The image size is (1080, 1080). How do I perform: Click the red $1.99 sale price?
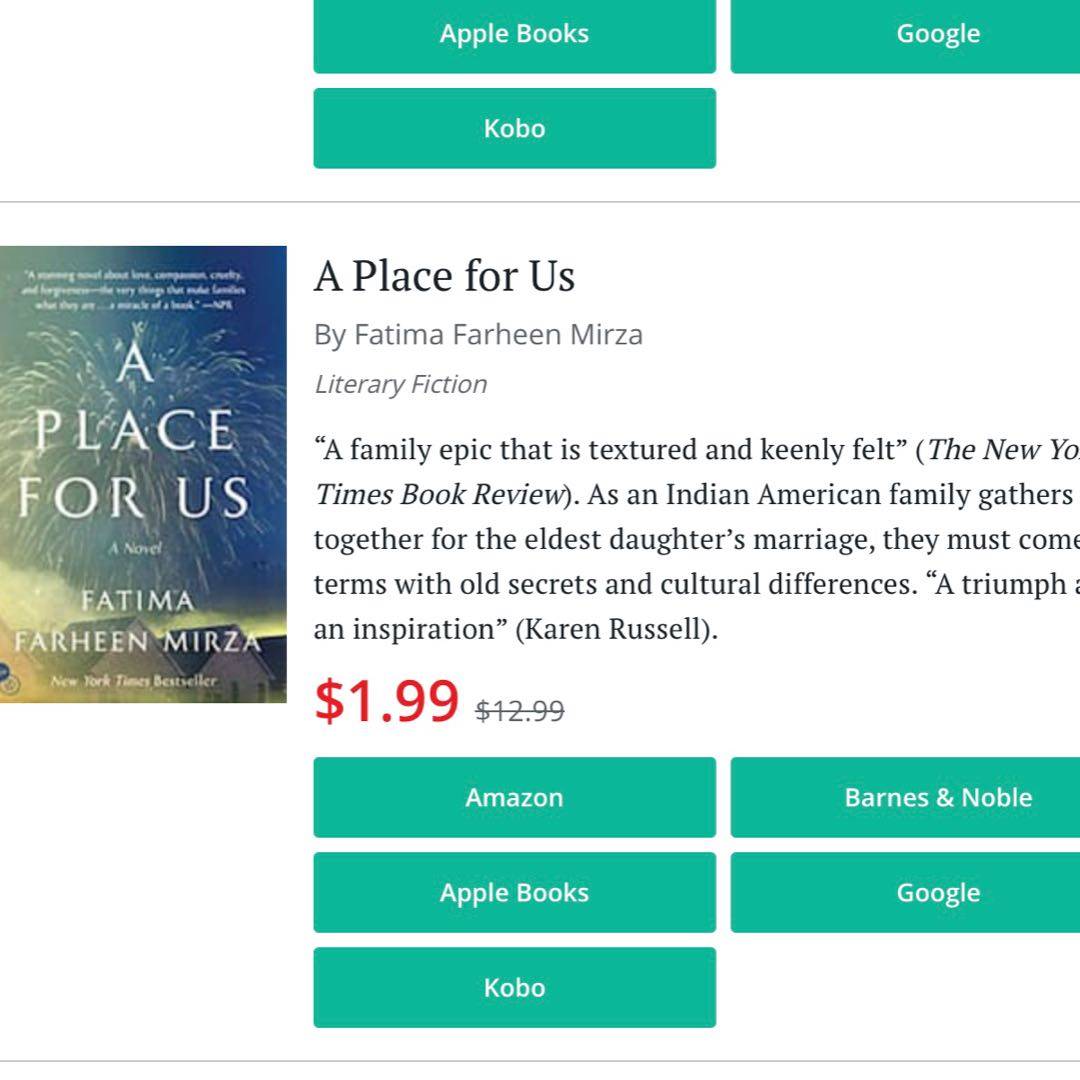[386, 701]
